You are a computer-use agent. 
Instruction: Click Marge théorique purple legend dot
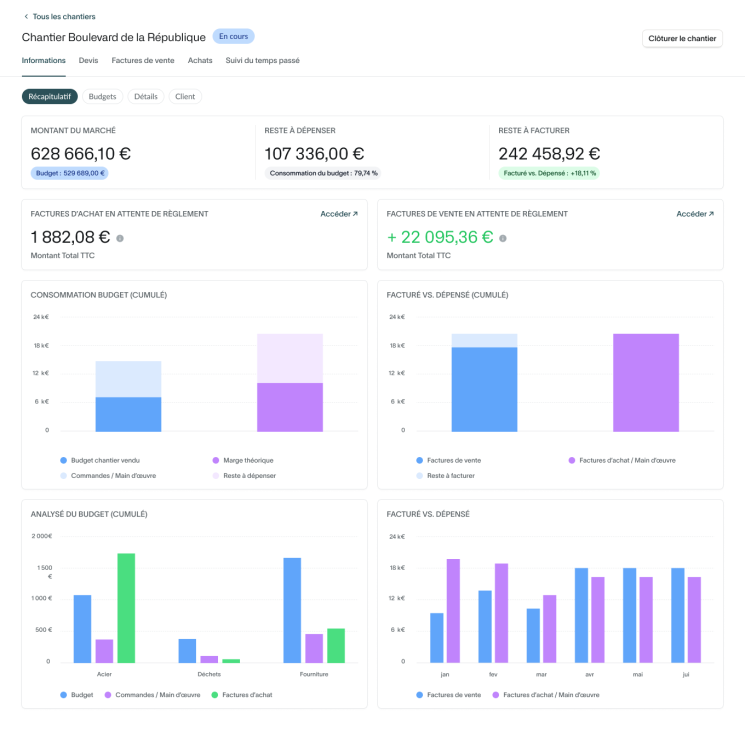point(215,460)
